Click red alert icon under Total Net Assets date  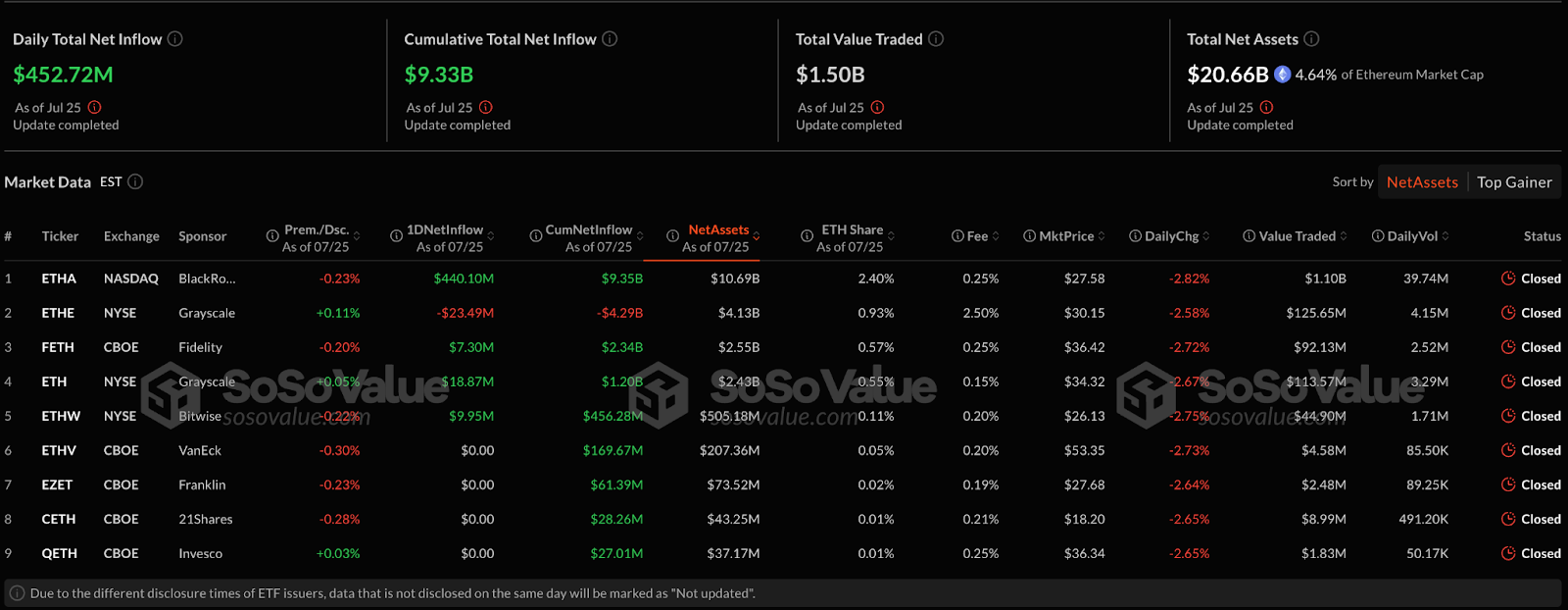pos(1267,108)
